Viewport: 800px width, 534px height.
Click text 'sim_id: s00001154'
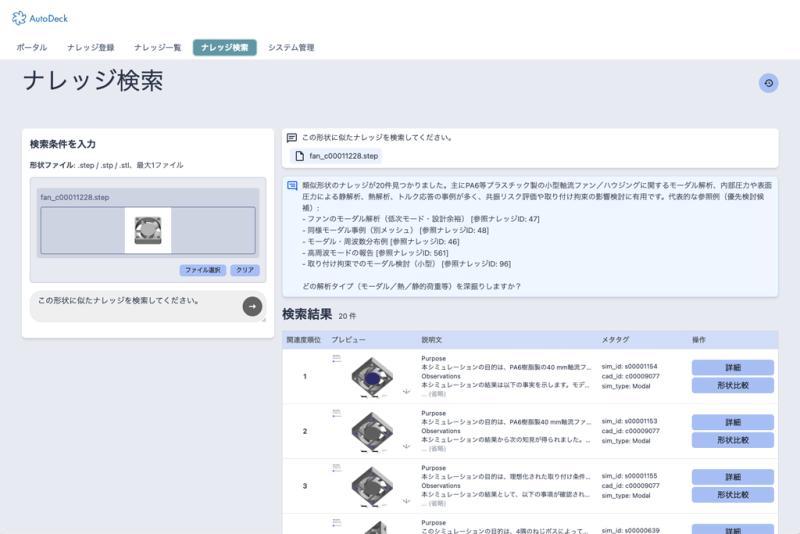coord(630,366)
